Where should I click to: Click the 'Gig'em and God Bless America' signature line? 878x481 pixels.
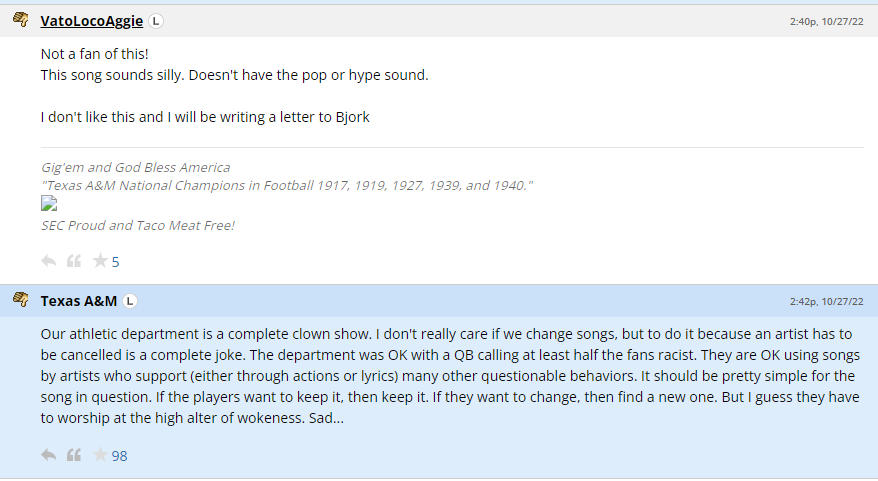pos(135,167)
